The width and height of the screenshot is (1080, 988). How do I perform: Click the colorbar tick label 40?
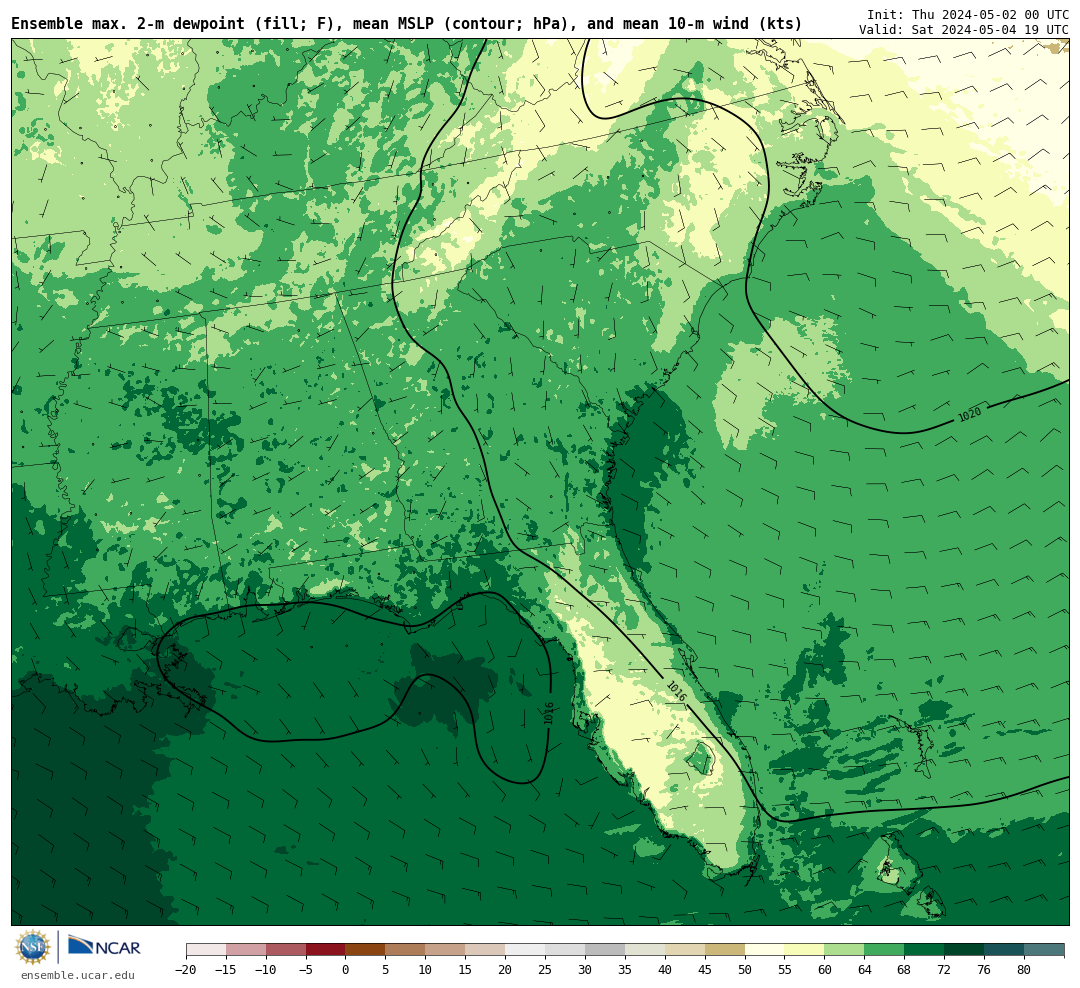(665, 970)
